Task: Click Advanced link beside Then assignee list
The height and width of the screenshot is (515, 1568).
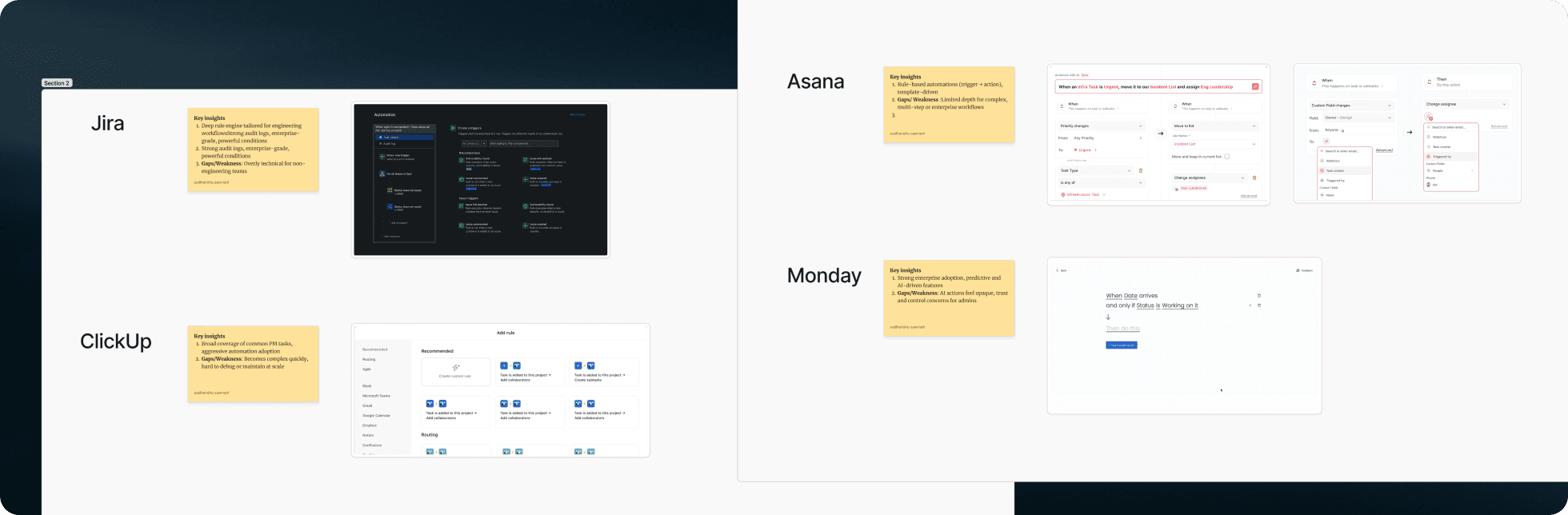Action: [x=1498, y=126]
